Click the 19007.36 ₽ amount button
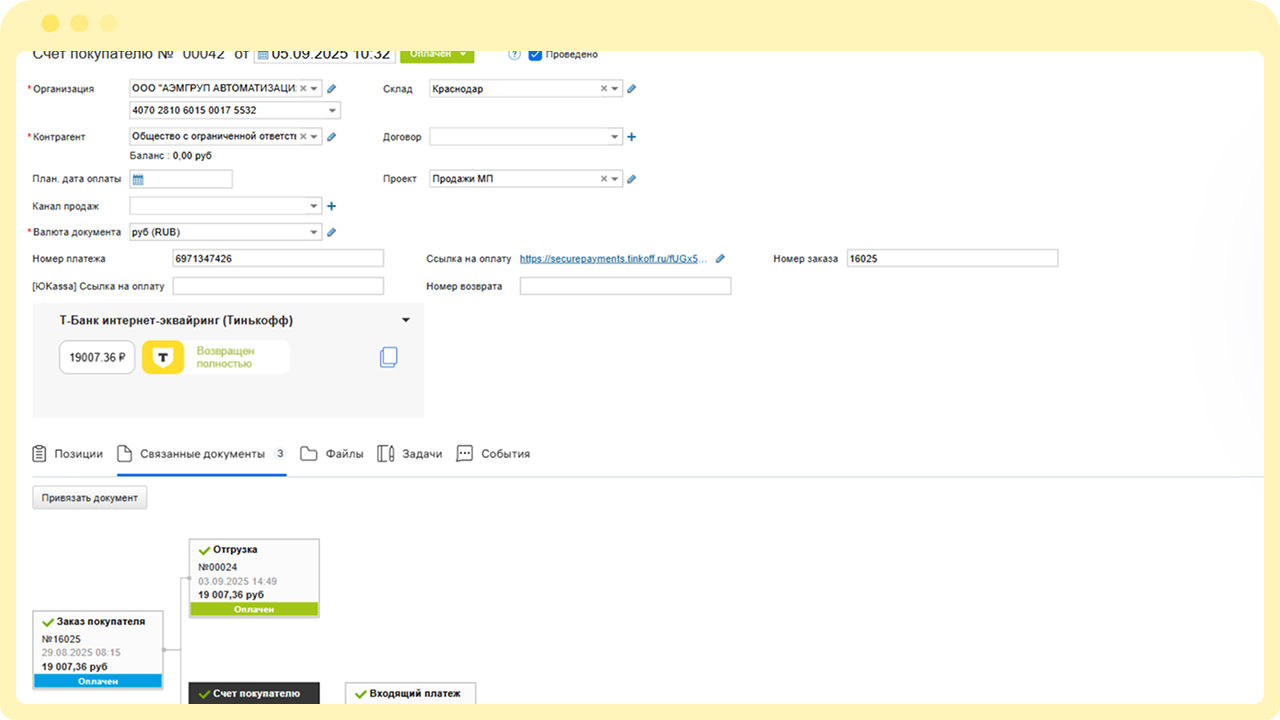This screenshot has width=1280, height=720. click(97, 357)
